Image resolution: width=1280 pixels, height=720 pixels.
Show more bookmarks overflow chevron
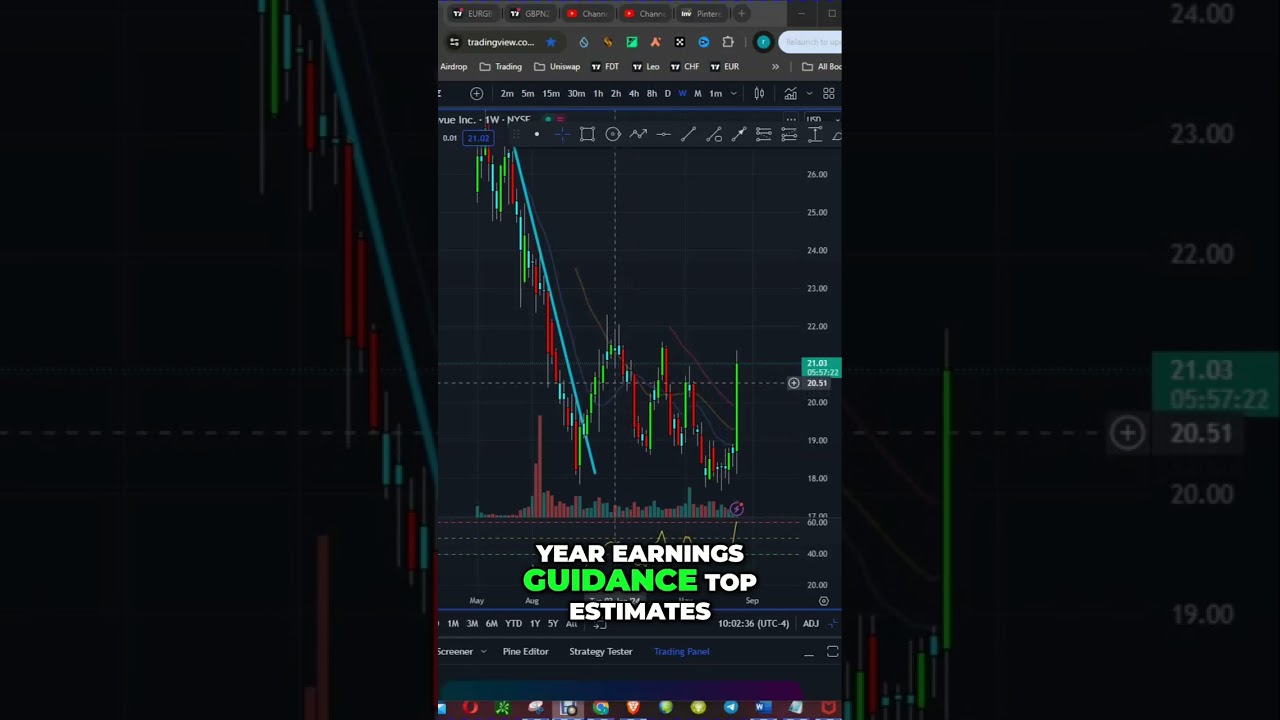775,67
